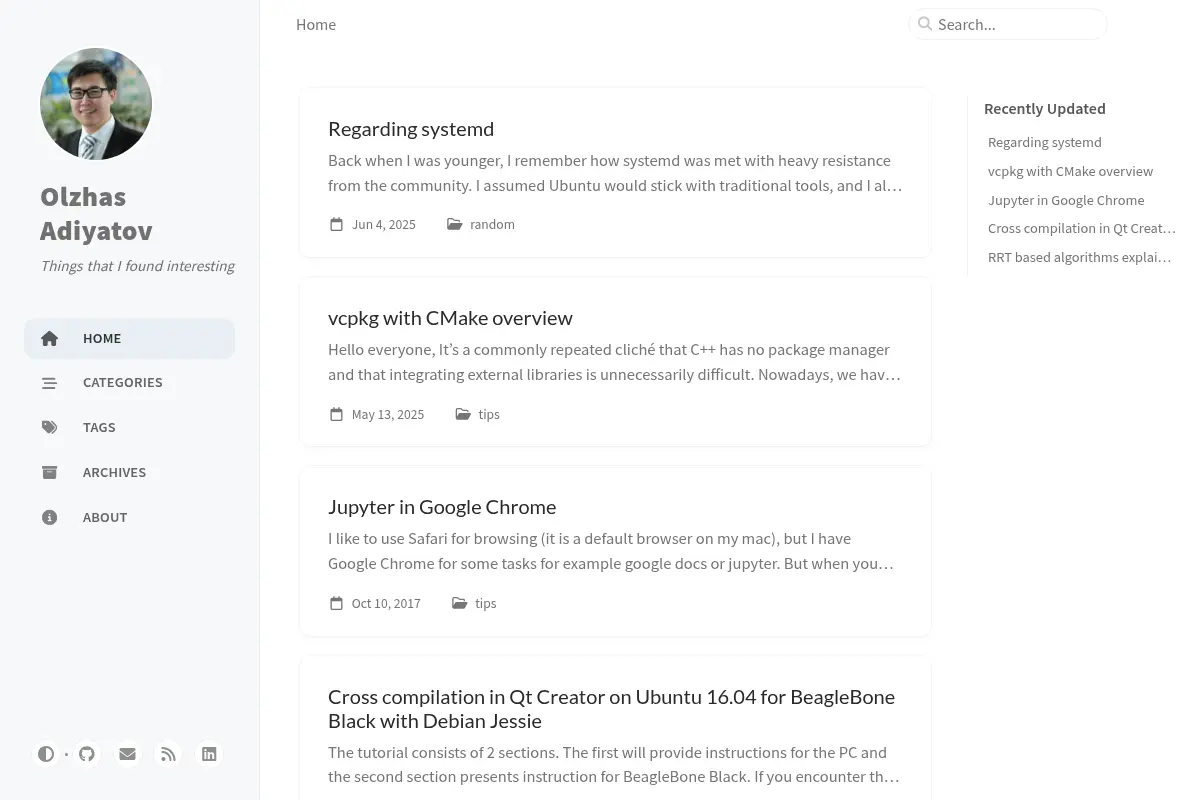
Task: Click the email envelope icon
Action: pos(127,754)
